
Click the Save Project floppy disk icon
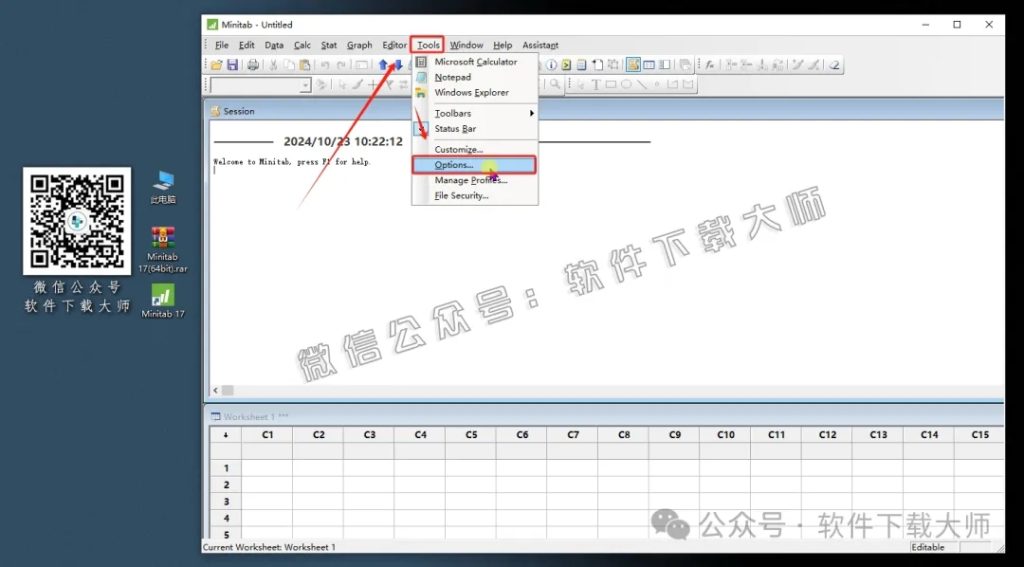coord(232,65)
